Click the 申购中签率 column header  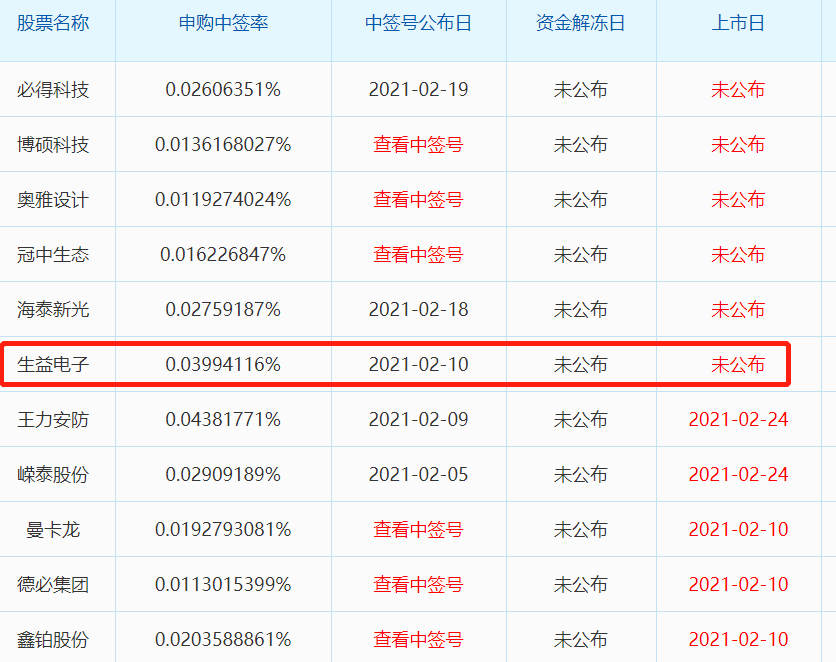coord(223,23)
